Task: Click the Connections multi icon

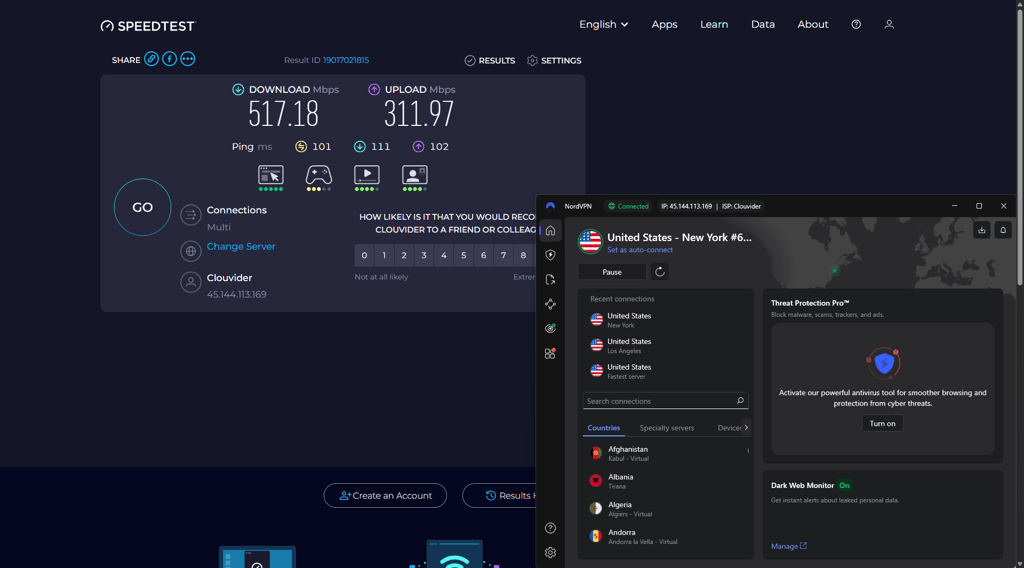Action: pyautogui.click(x=191, y=215)
